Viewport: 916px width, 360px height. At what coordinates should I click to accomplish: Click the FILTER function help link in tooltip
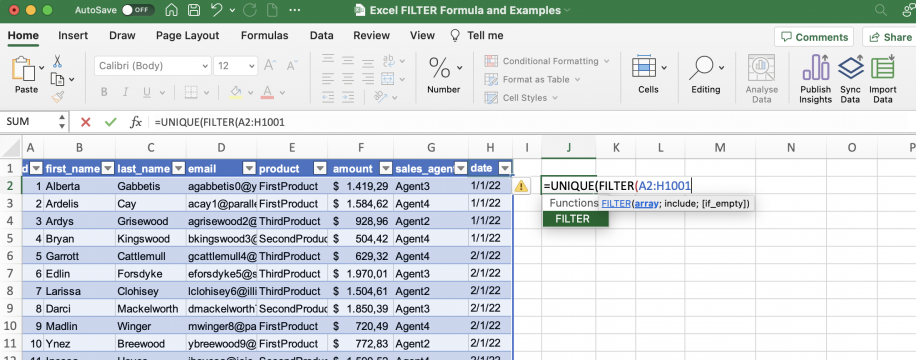click(x=615, y=203)
